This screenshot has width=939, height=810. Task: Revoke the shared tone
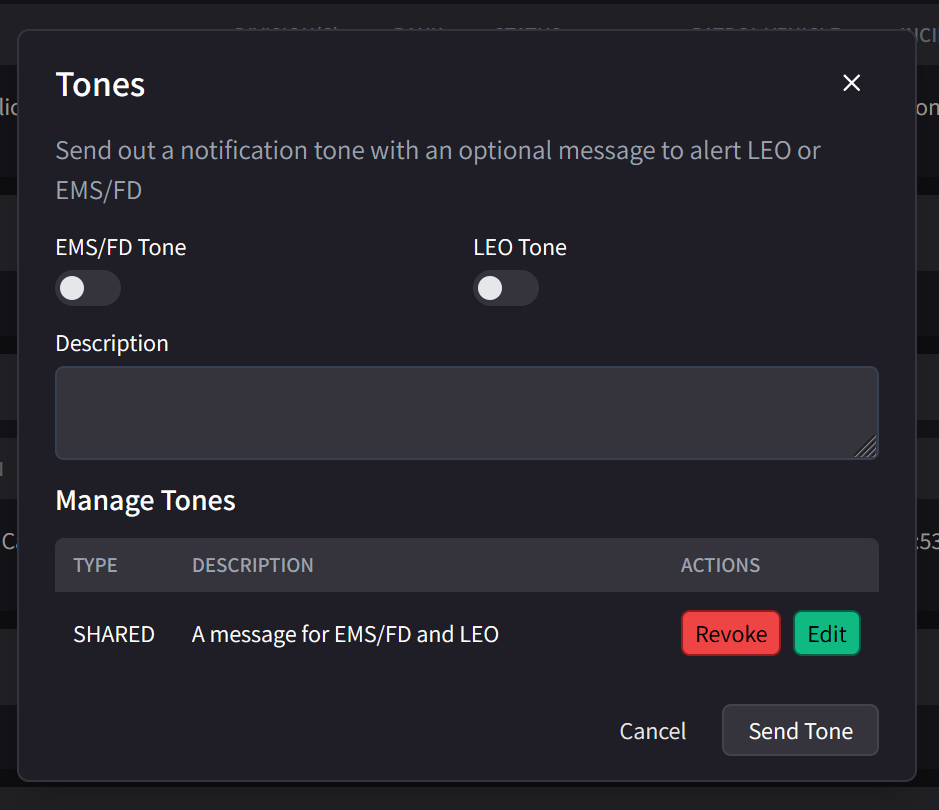coord(731,634)
